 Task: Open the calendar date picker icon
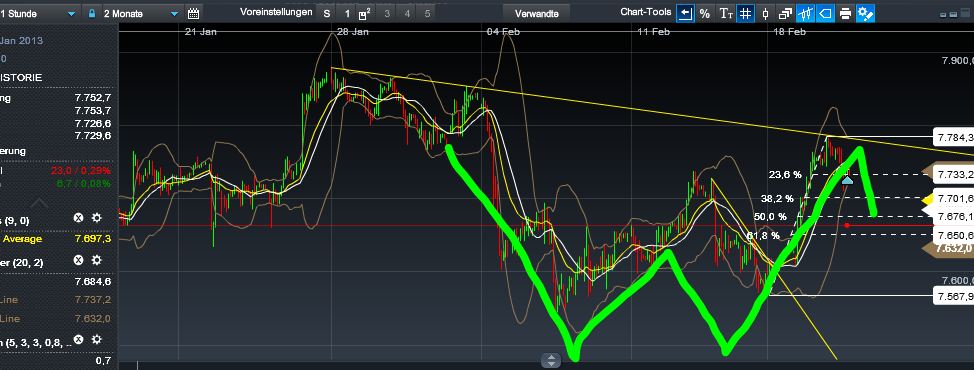[193, 13]
